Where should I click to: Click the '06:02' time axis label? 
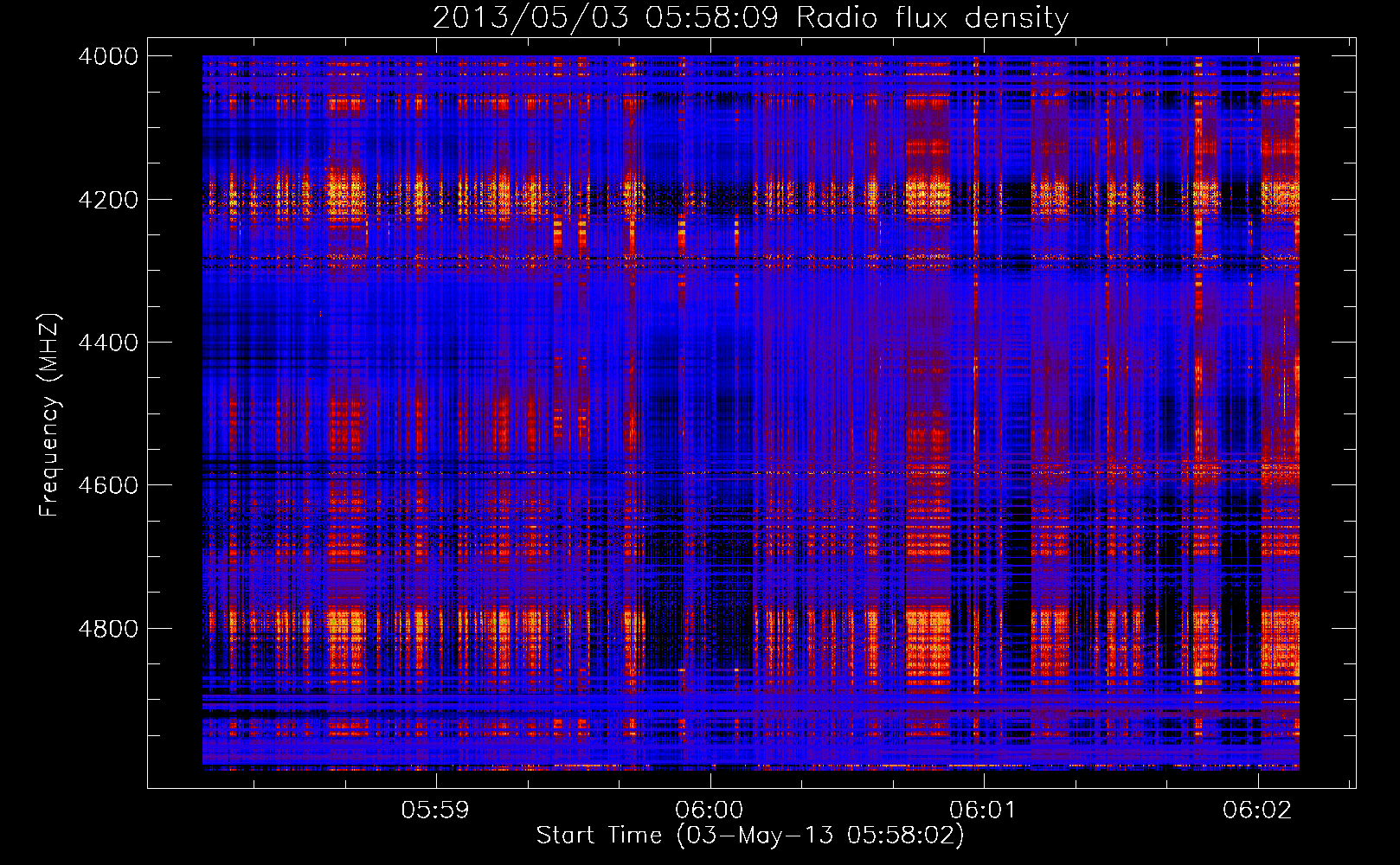click(x=1256, y=810)
